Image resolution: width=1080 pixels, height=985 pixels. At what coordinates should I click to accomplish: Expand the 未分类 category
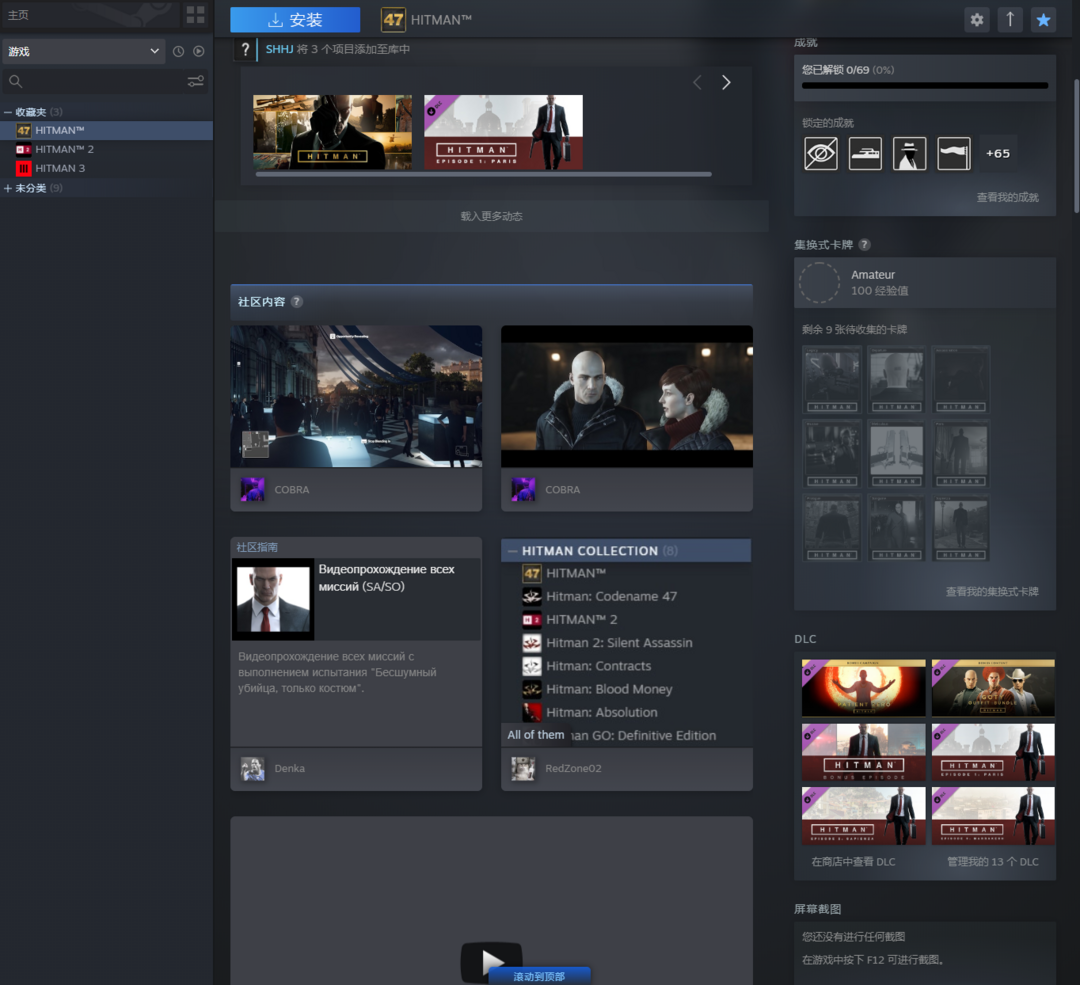point(9,188)
